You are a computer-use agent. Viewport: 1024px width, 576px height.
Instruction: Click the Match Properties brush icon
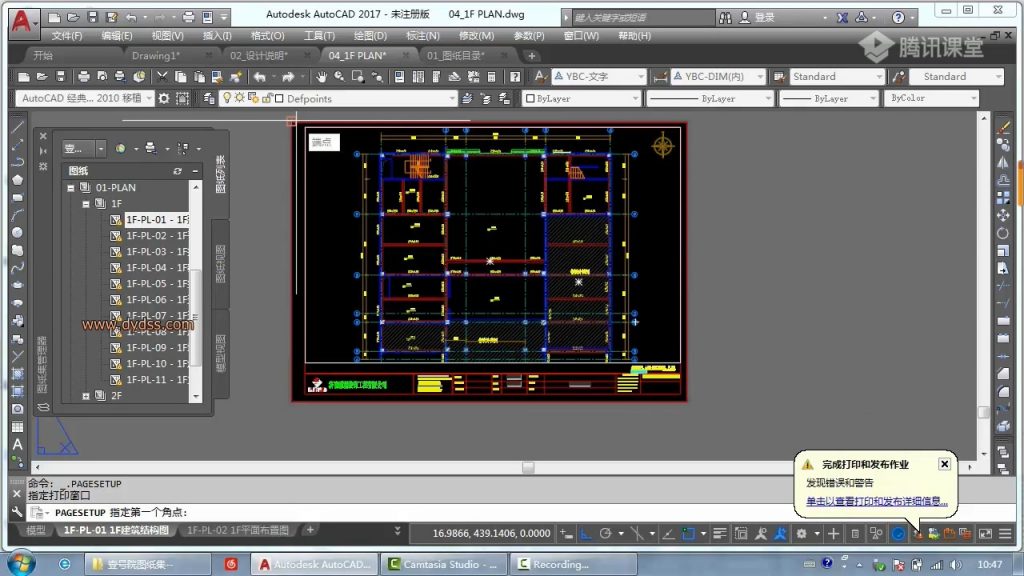point(236,77)
